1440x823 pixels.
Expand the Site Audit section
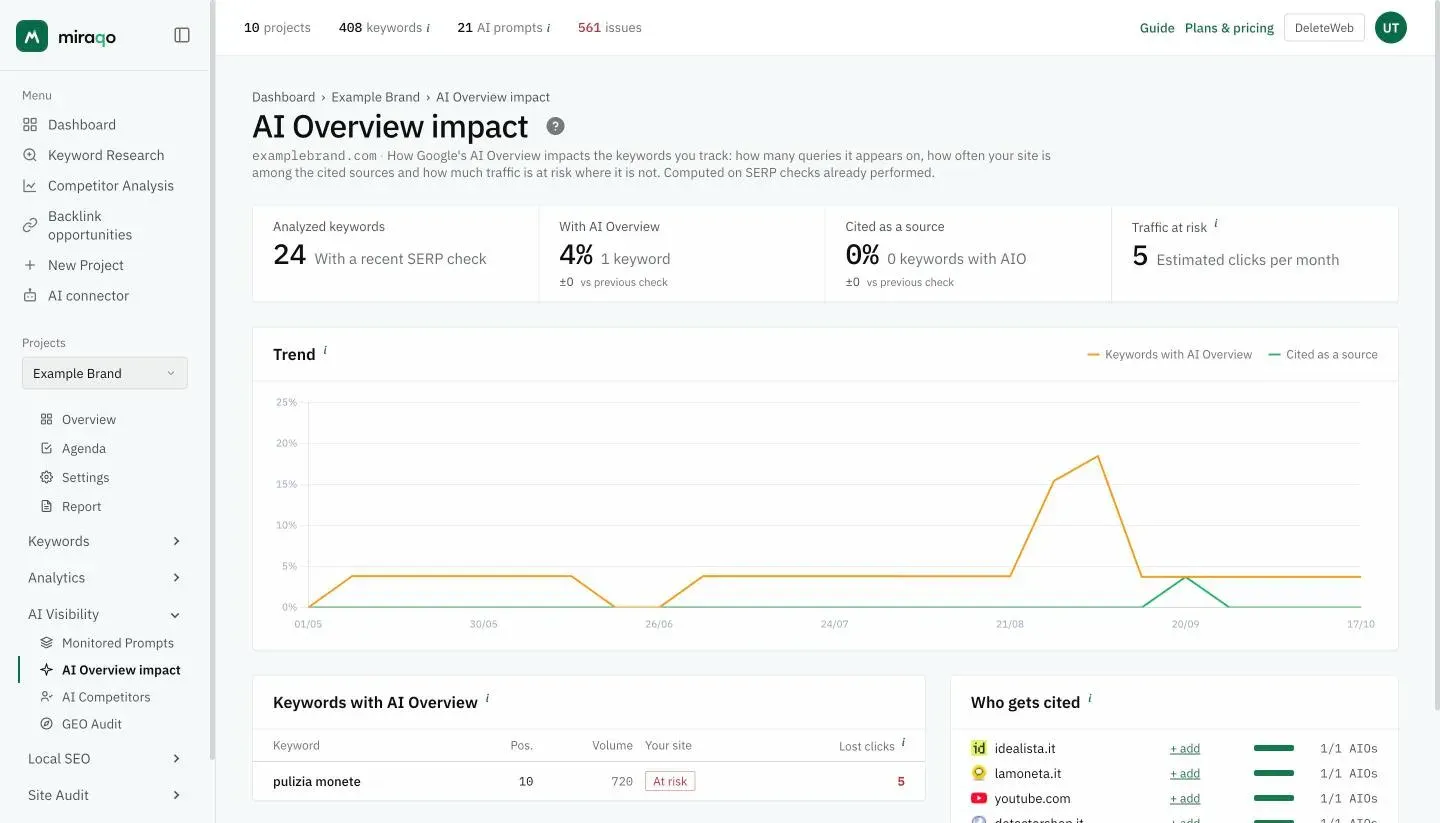[x=105, y=795]
